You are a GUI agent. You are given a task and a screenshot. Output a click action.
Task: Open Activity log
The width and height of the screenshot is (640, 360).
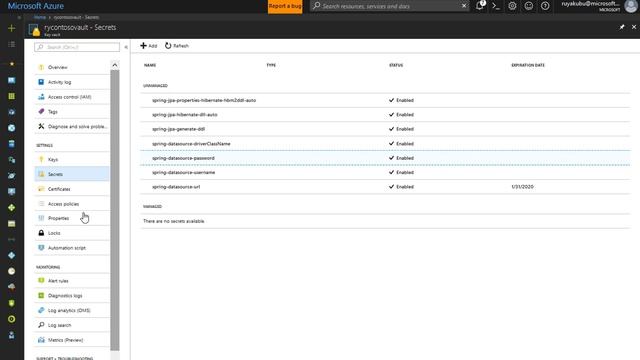coord(72,82)
